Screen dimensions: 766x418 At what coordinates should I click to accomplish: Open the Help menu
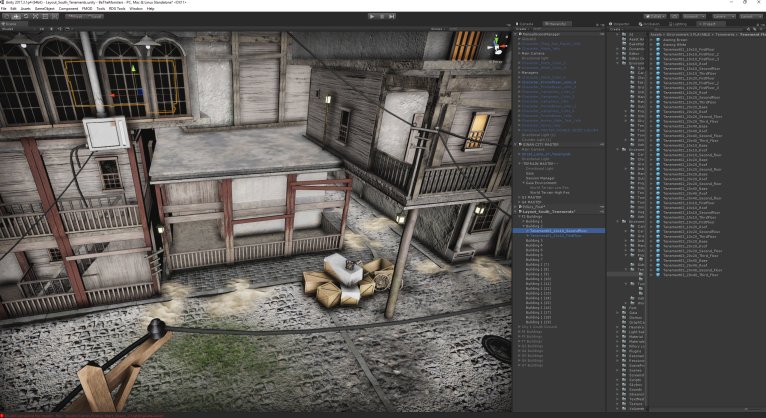[150, 8]
